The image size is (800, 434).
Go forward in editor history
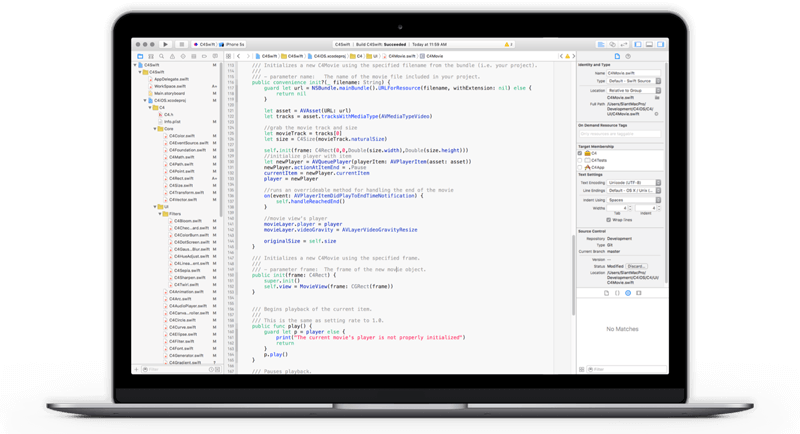tap(248, 56)
